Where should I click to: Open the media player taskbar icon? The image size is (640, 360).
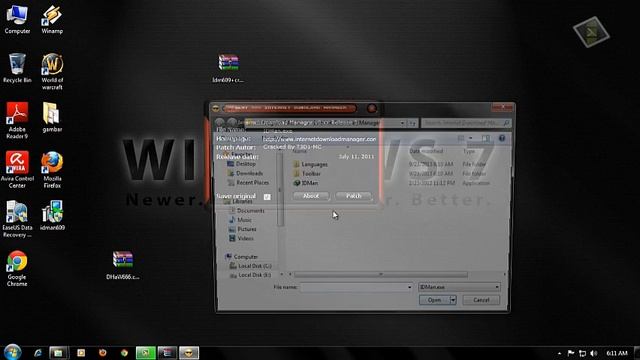point(81,353)
